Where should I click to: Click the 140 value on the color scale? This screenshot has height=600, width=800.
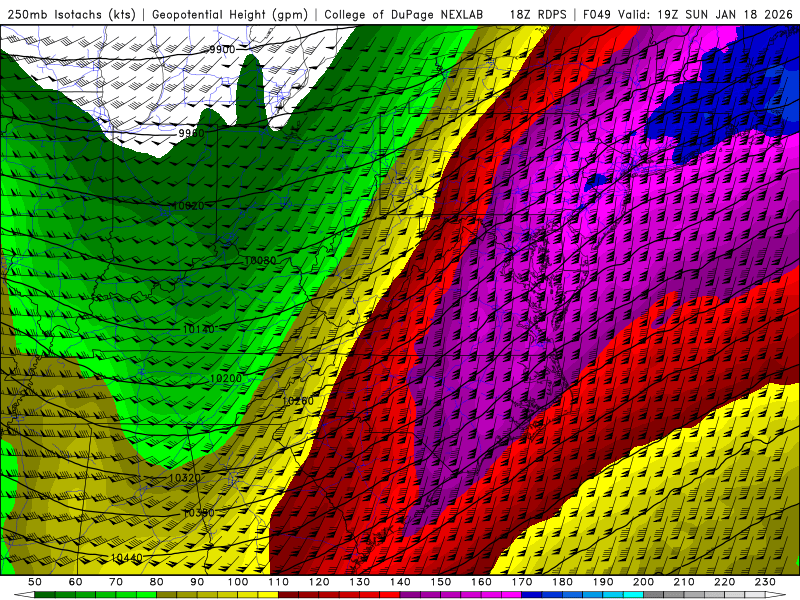[x=400, y=582]
